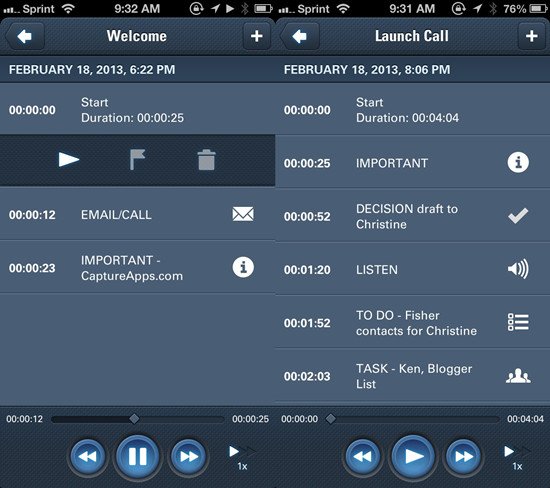
Task: Select Launch Call Start row Duration 00:04:04
Action: (x=412, y=109)
